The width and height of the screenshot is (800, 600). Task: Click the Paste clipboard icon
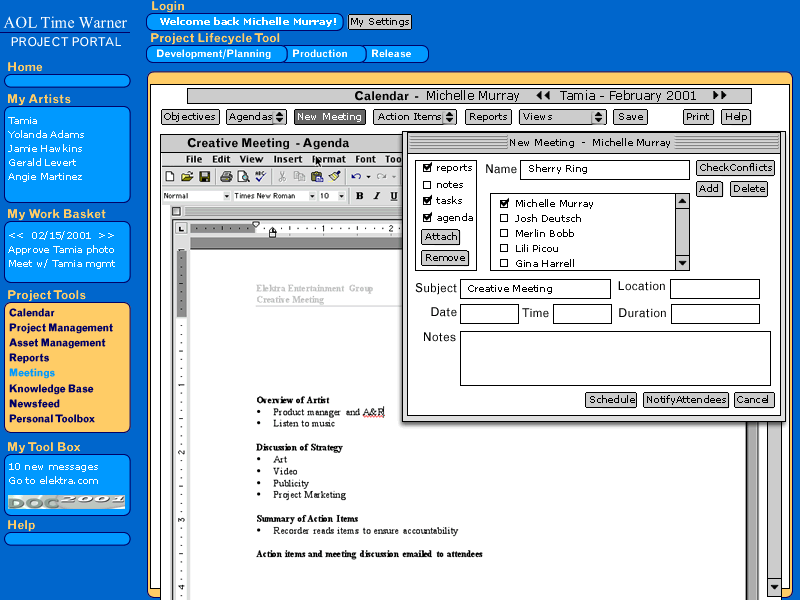pyautogui.click(x=317, y=177)
